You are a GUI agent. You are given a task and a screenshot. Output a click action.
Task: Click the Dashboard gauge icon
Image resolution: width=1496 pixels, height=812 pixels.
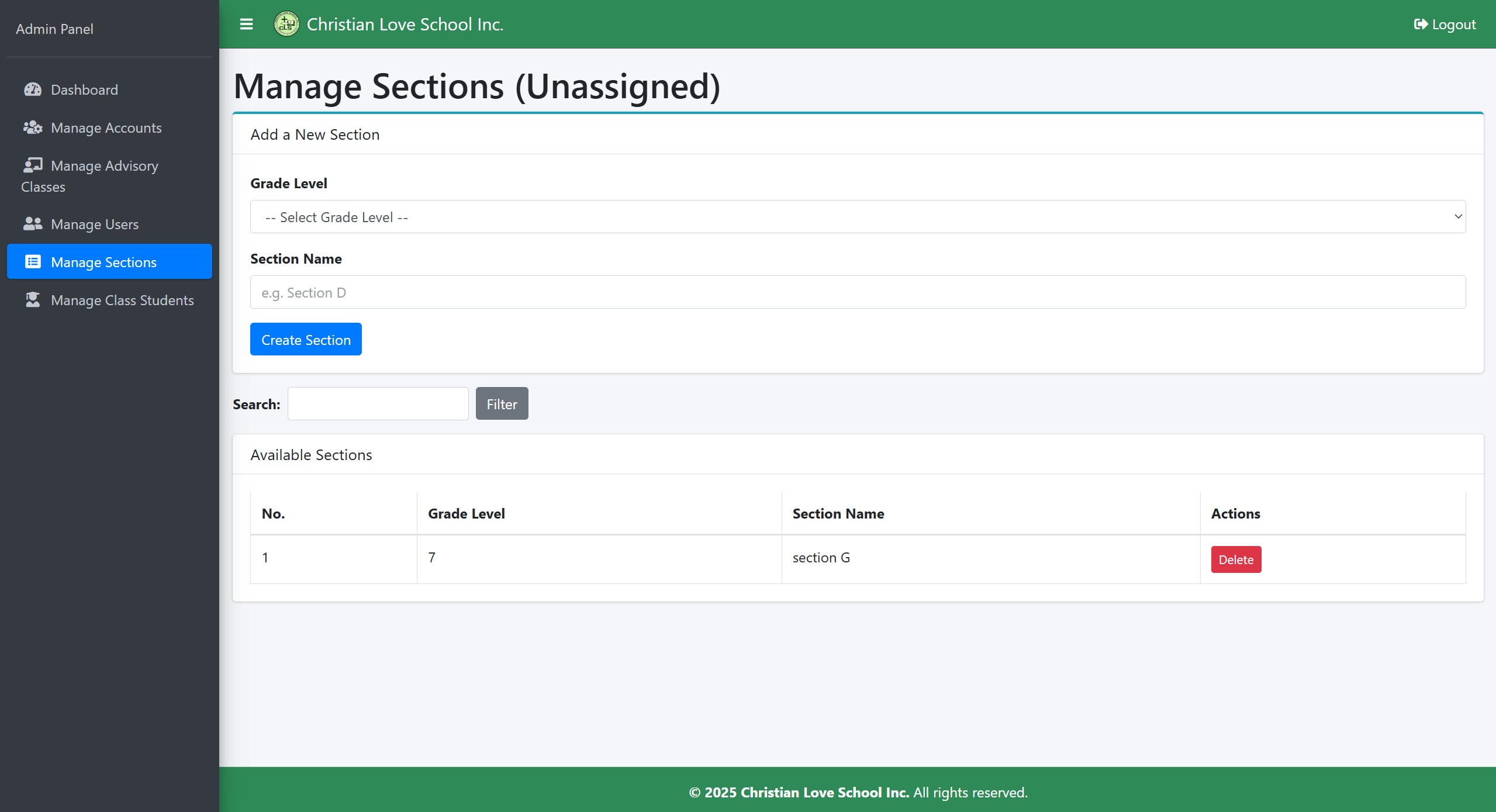[x=33, y=89]
